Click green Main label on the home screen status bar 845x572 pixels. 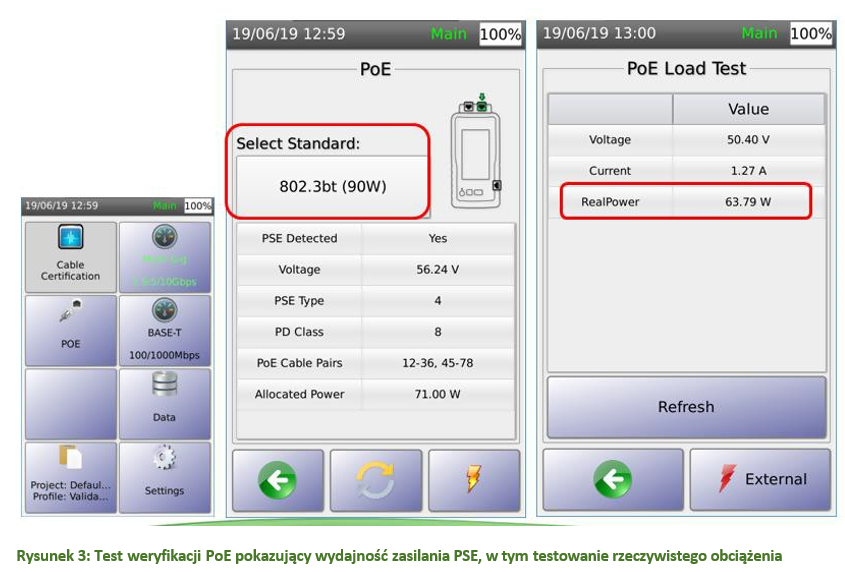tap(164, 206)
